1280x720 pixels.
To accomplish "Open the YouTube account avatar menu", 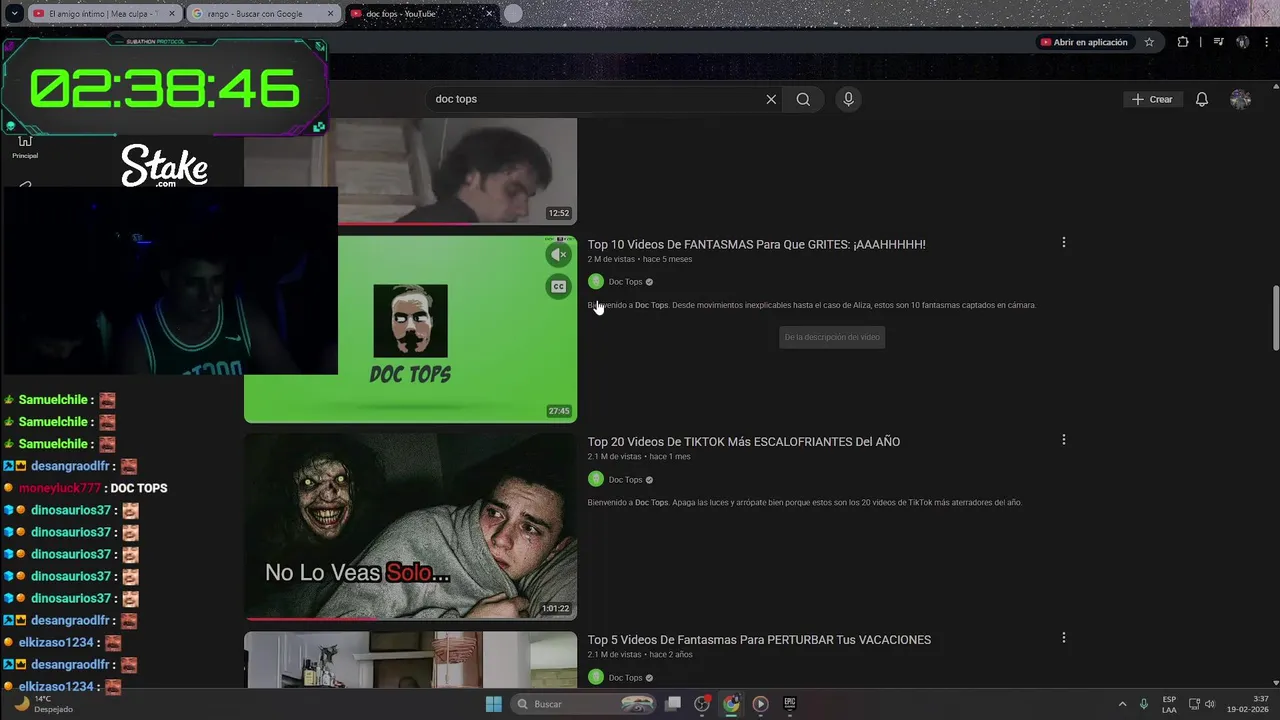I will coord(1240,99).
